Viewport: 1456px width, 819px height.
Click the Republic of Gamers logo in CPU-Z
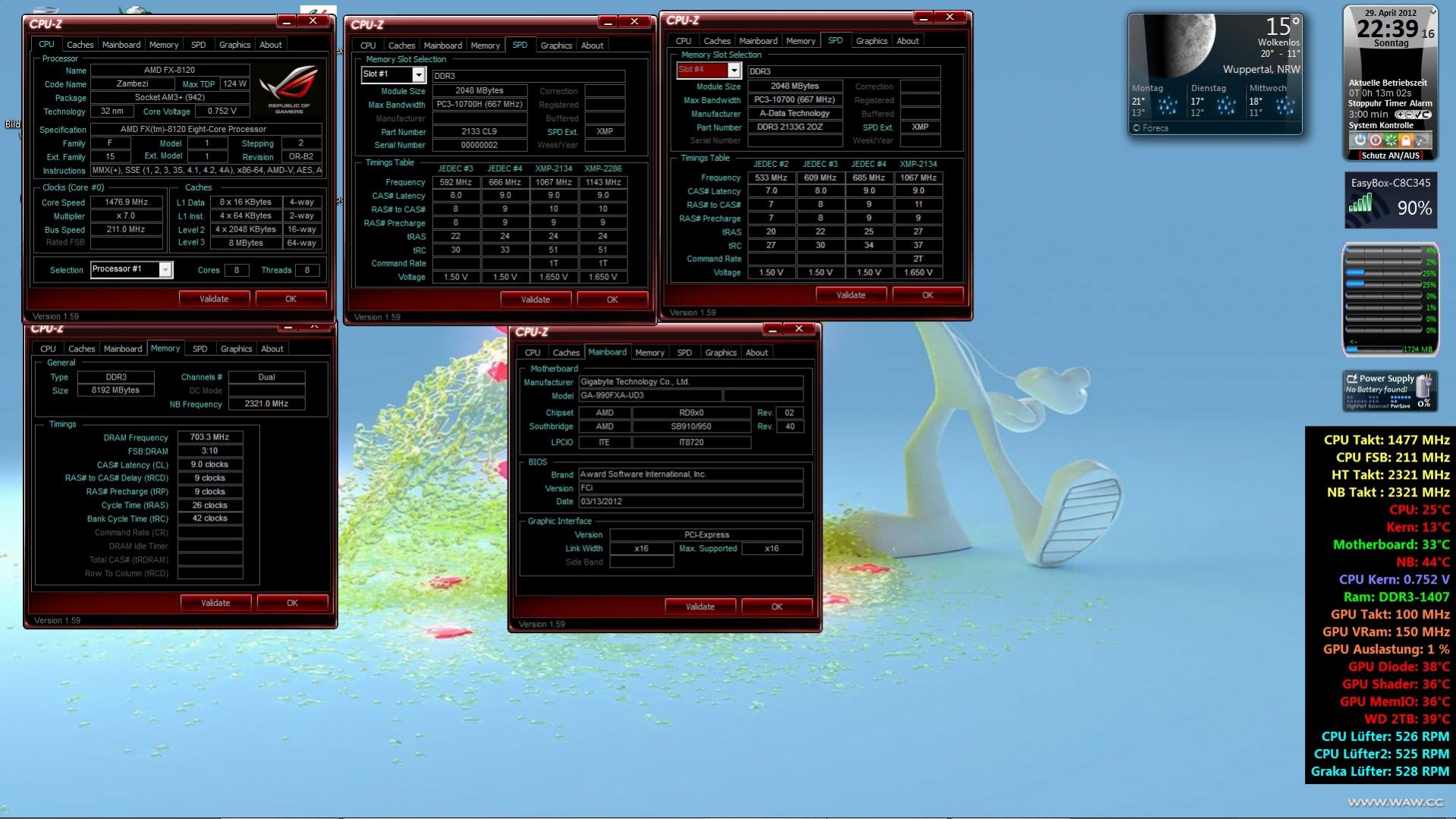click(x=289, y=90)
